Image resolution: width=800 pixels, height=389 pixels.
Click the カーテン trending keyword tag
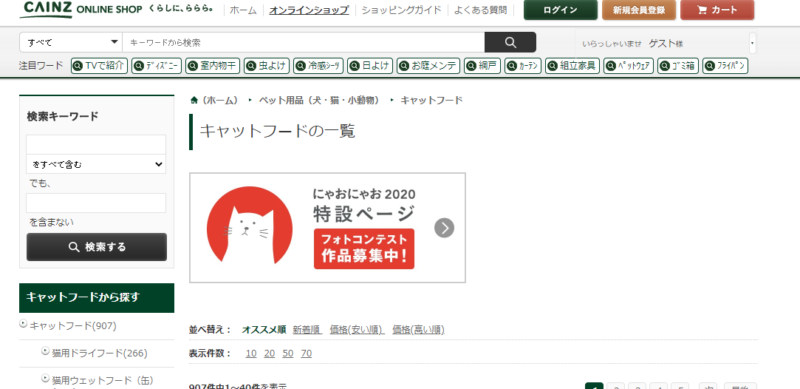(x=523, y=66)
